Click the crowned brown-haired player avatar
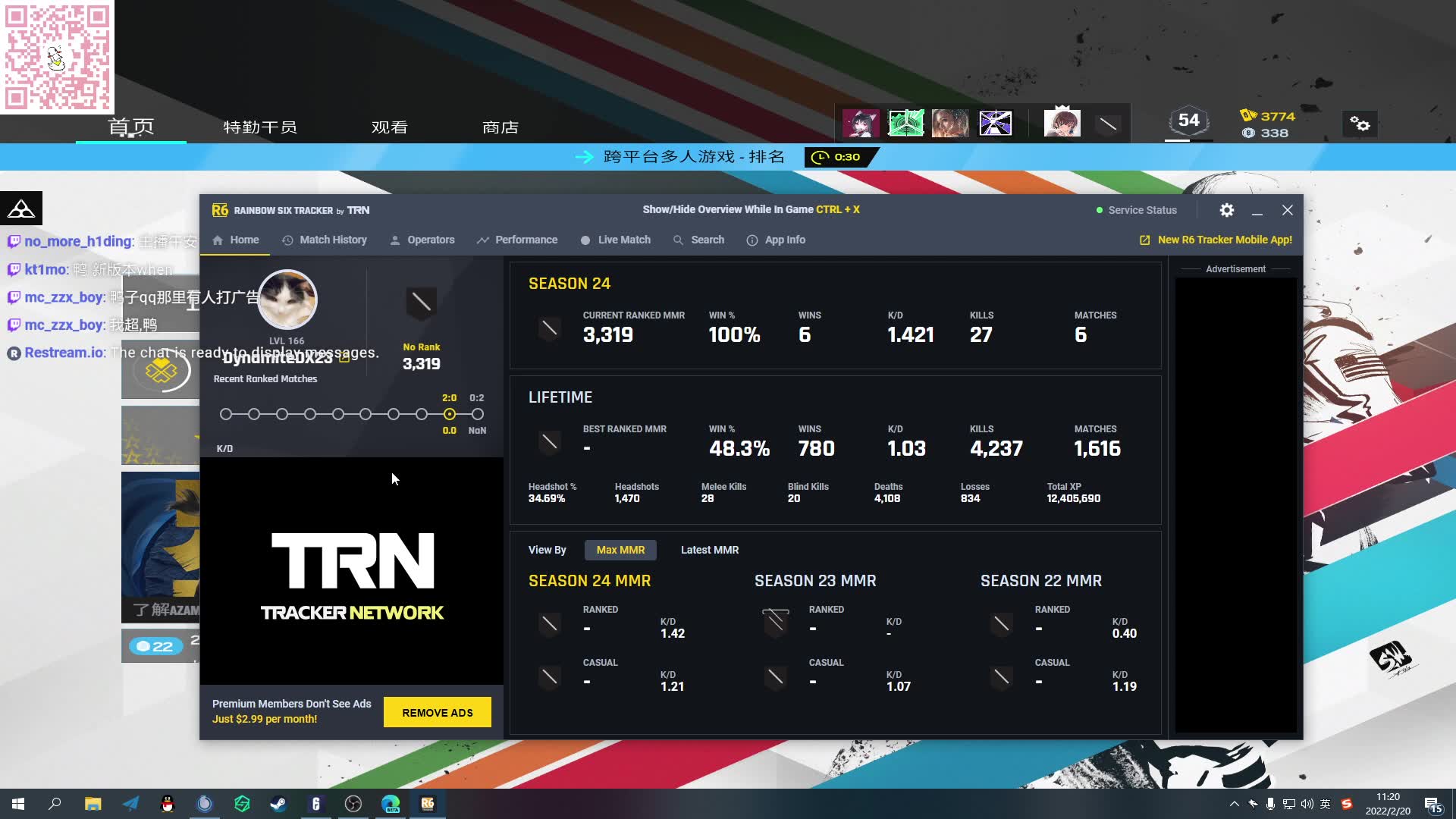This screenshot has height=819, width=1456. pyautogui.click(x=1062, y=122)
